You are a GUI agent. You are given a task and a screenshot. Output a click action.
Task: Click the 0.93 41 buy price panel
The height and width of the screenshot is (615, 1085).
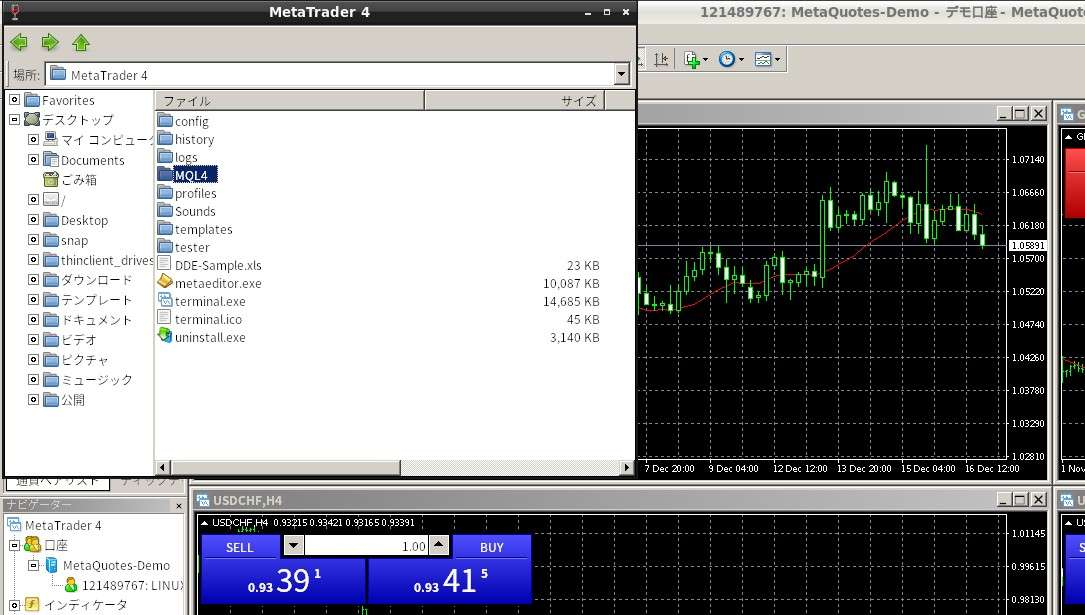click(x=450, y=581)
